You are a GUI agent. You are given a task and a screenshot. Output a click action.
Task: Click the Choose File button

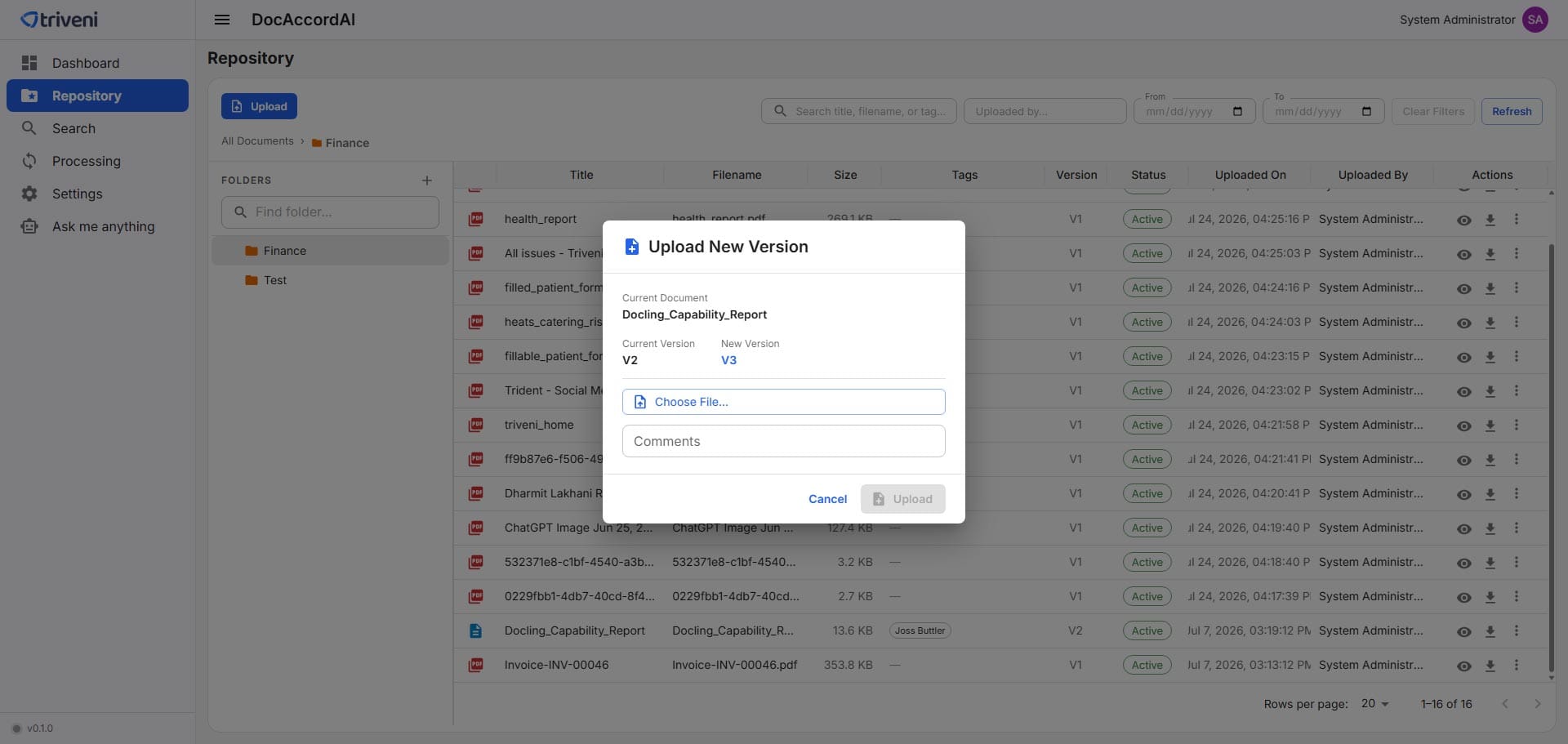pos(783,402)
